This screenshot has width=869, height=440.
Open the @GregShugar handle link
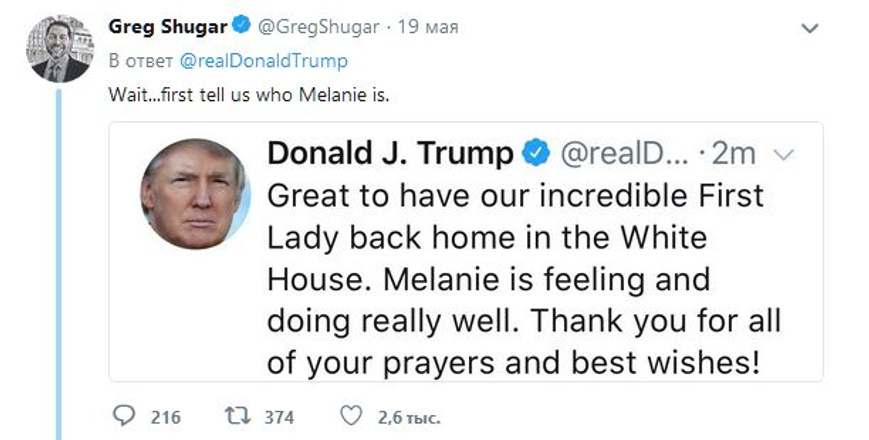point(319,27)
